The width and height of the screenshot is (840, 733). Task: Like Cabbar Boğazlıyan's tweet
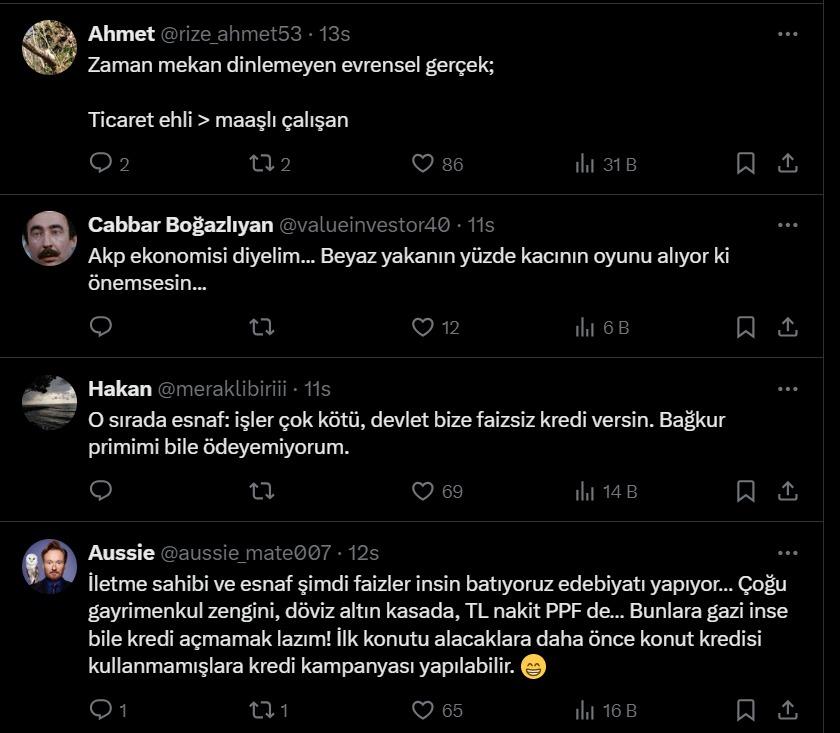pyautogui.click(x=423, y=327)
